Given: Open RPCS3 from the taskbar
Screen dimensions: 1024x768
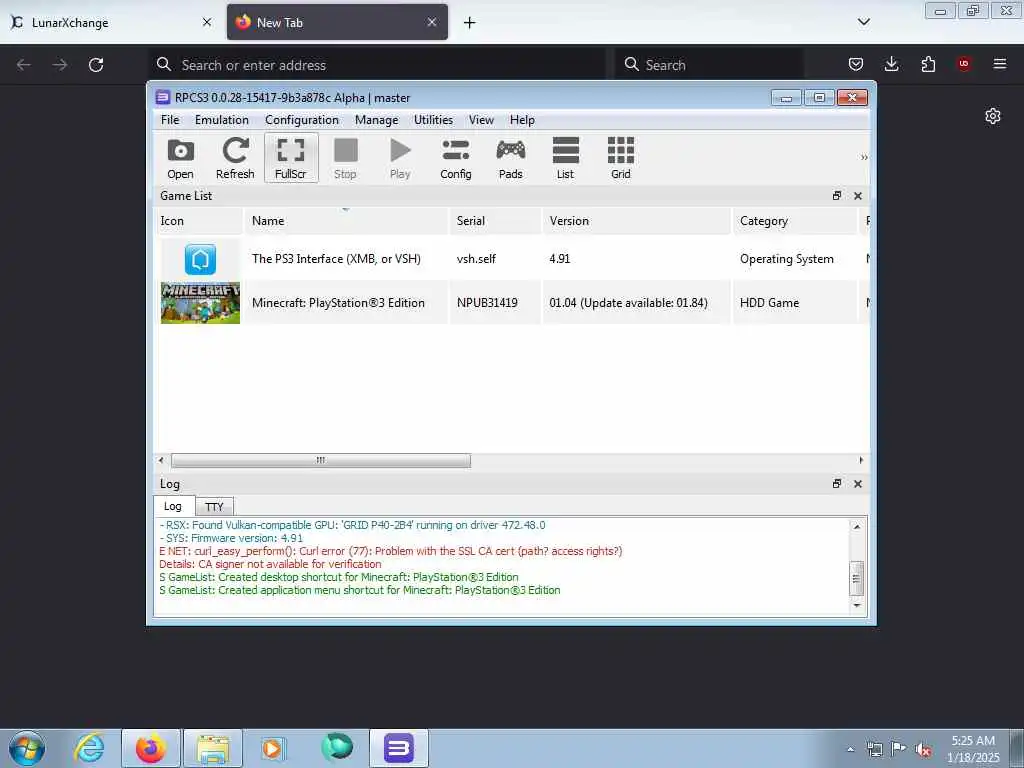Looking at the screenshot, I should pos(399,748).
